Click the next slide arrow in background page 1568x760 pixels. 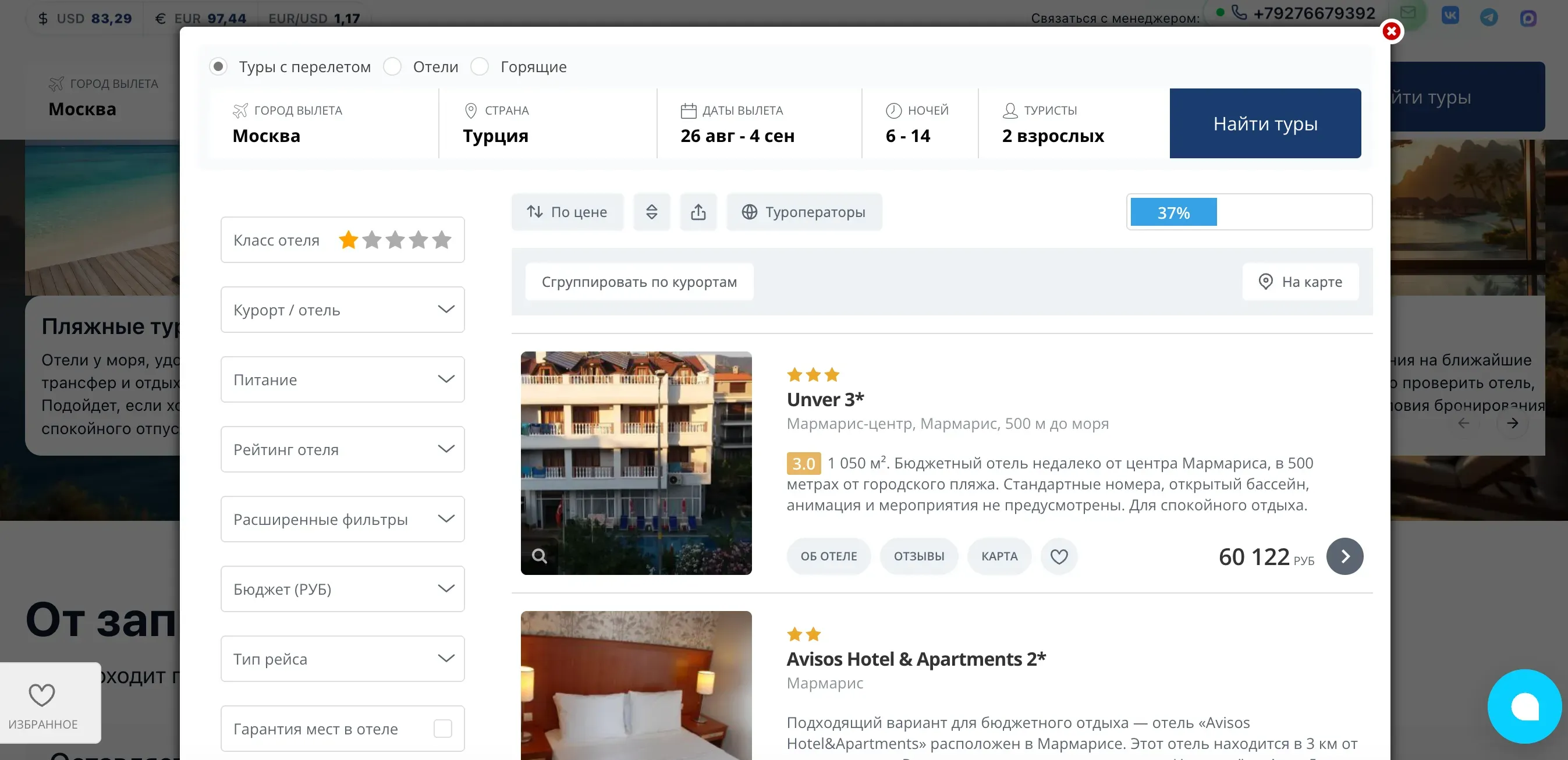(1512, 423)
